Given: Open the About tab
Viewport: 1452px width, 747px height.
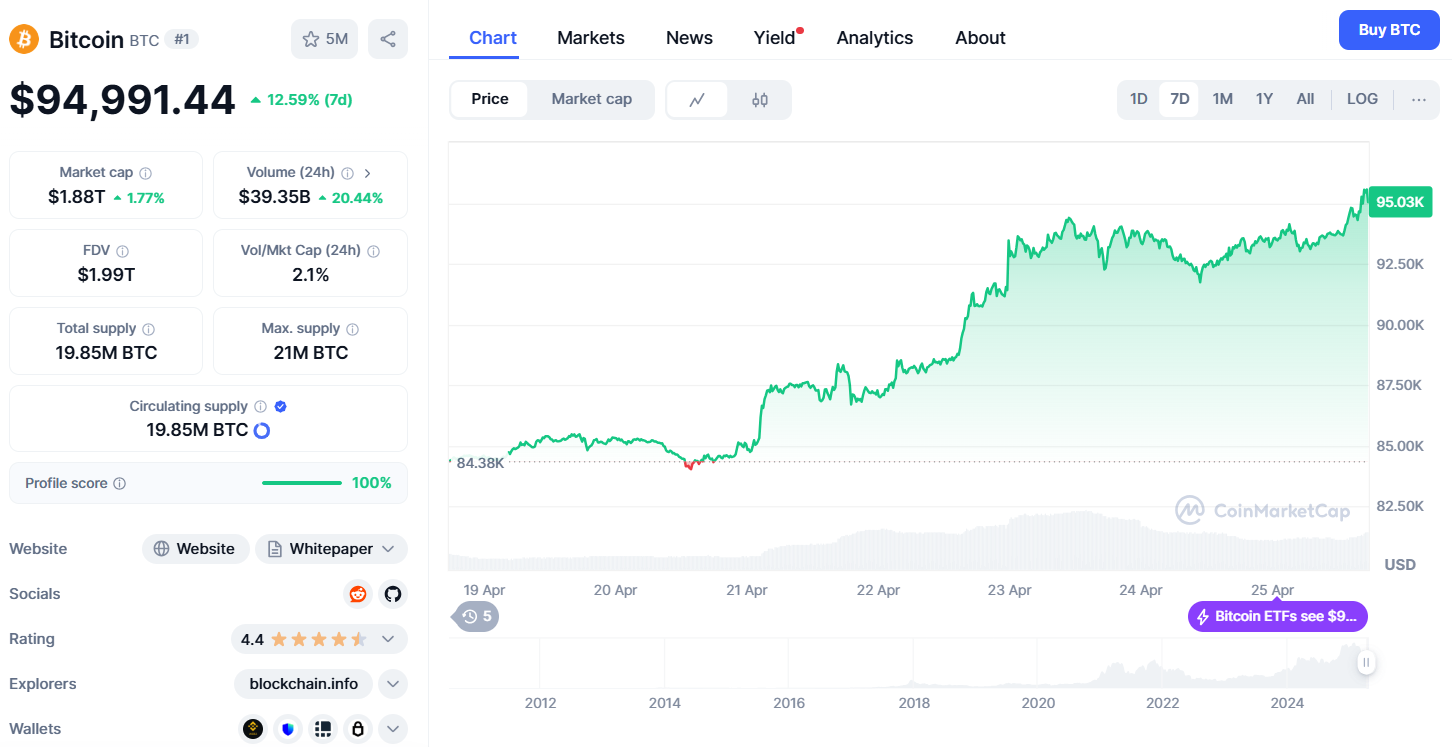Looking at the screenshot, I should [x=980, y=38].
